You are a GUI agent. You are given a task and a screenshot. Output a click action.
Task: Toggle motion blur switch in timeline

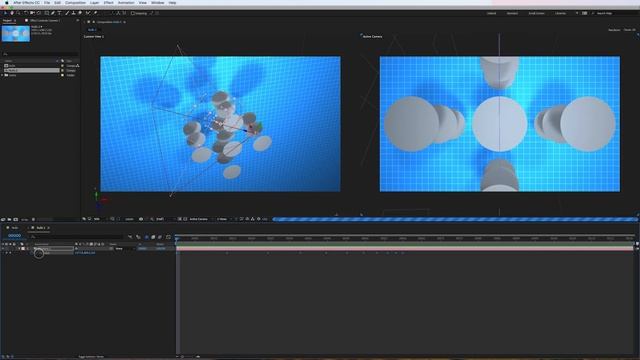160,237
